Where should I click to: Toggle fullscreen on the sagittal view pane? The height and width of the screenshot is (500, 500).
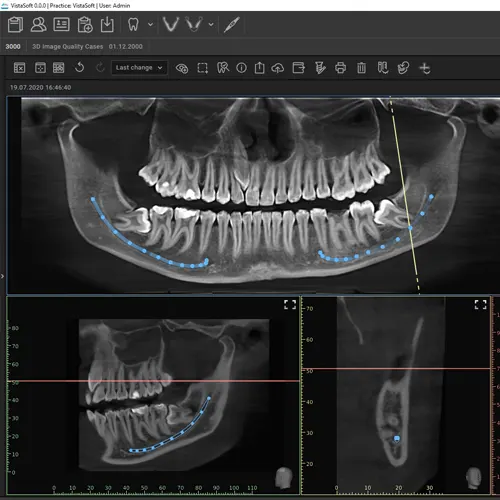pos(290,304)
